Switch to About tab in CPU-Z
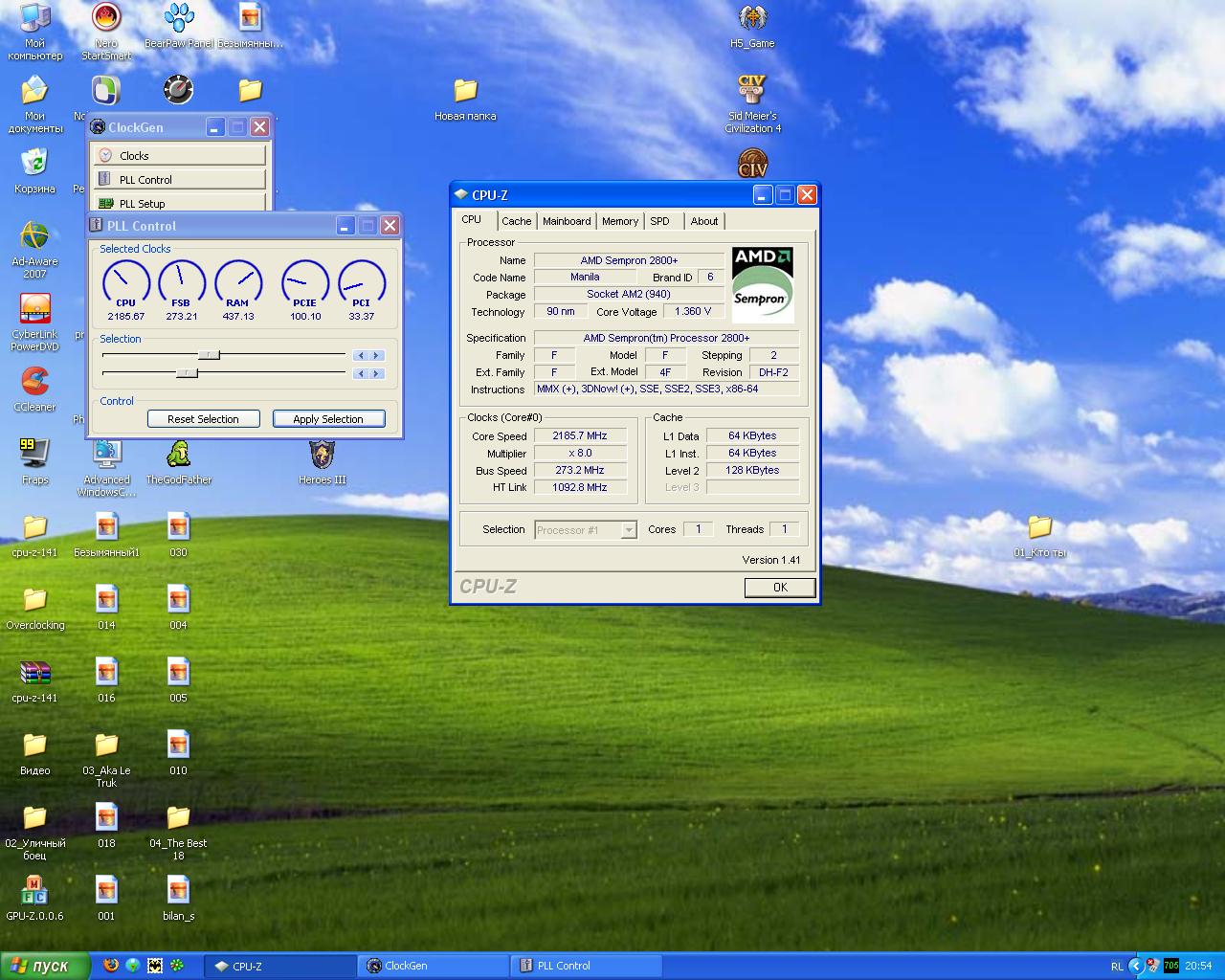 (x=704, y=221)
